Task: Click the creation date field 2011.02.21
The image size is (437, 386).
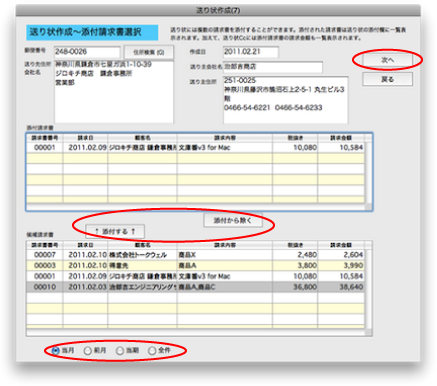Action: (251, 52)
